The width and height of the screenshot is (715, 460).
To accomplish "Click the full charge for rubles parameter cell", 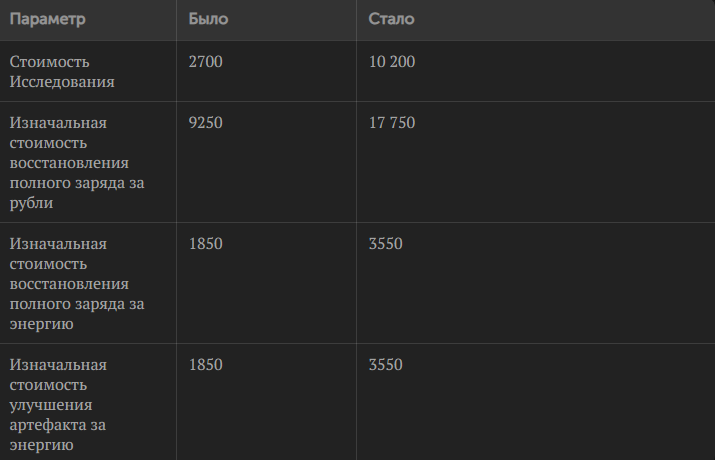I will (73, 162).
